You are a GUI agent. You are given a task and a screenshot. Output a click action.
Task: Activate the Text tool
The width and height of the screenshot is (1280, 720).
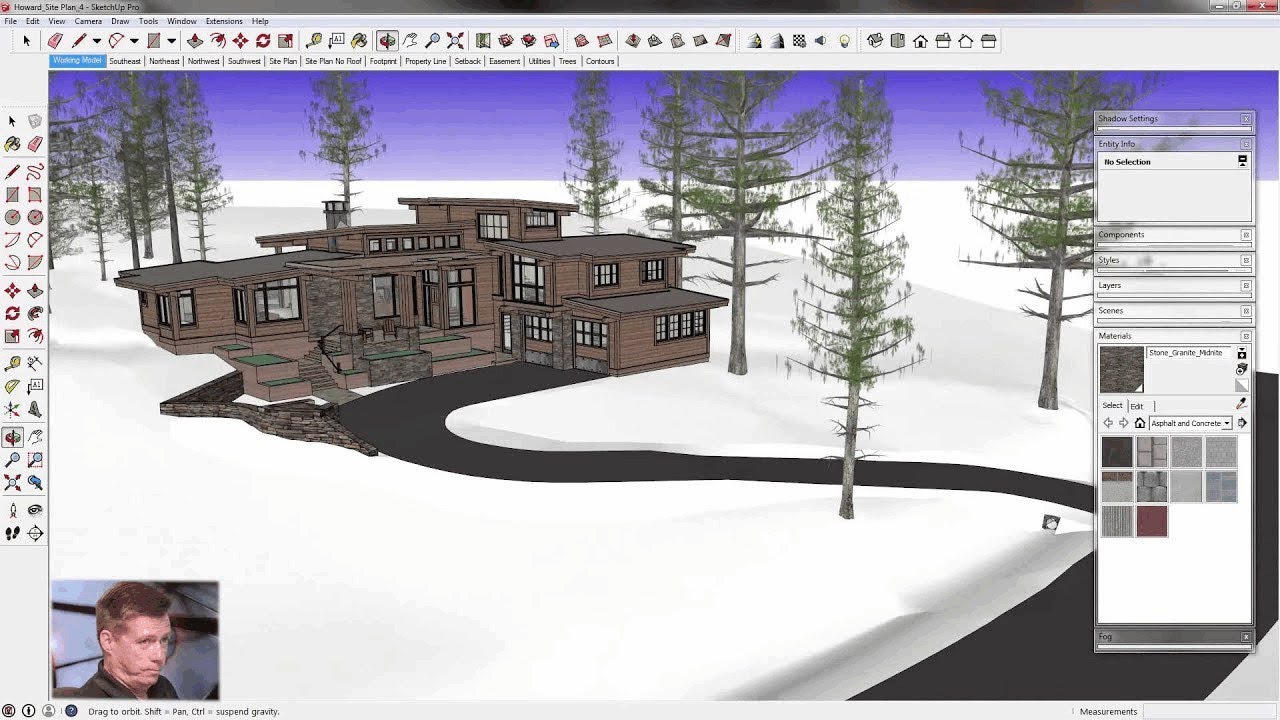34,385
